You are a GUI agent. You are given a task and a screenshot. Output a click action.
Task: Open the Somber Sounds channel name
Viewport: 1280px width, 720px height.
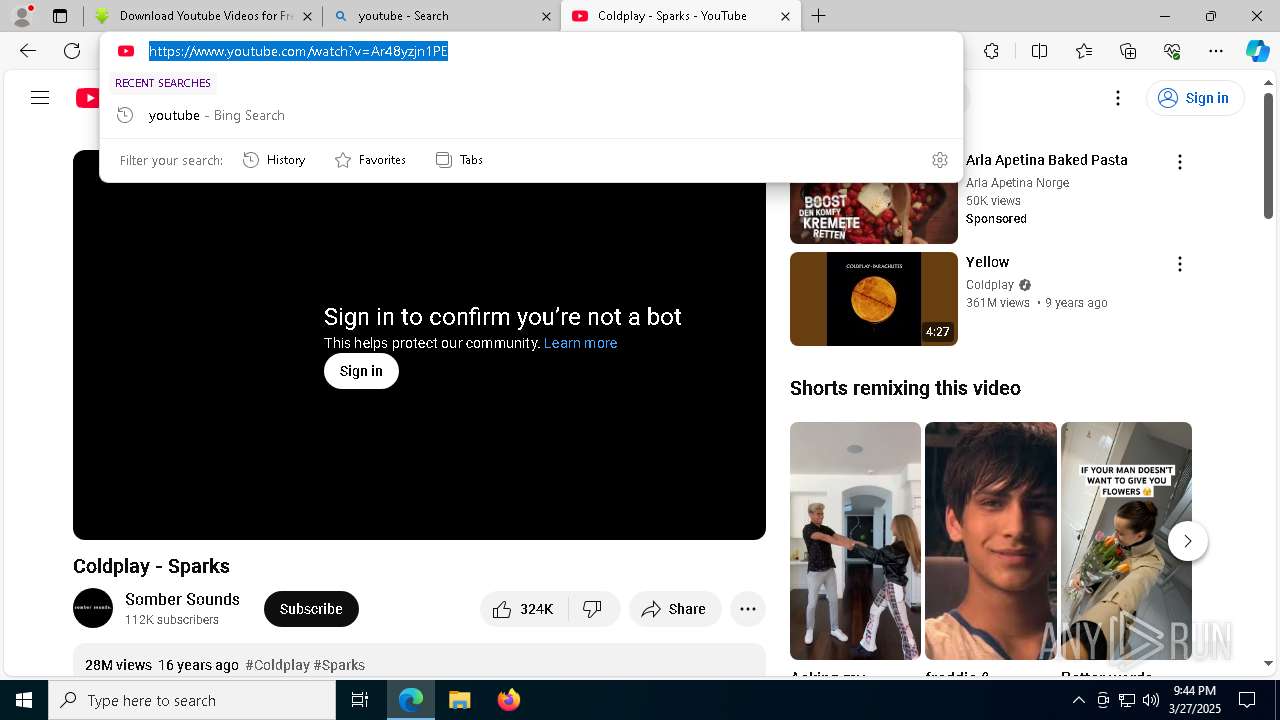tap(182, 599)
